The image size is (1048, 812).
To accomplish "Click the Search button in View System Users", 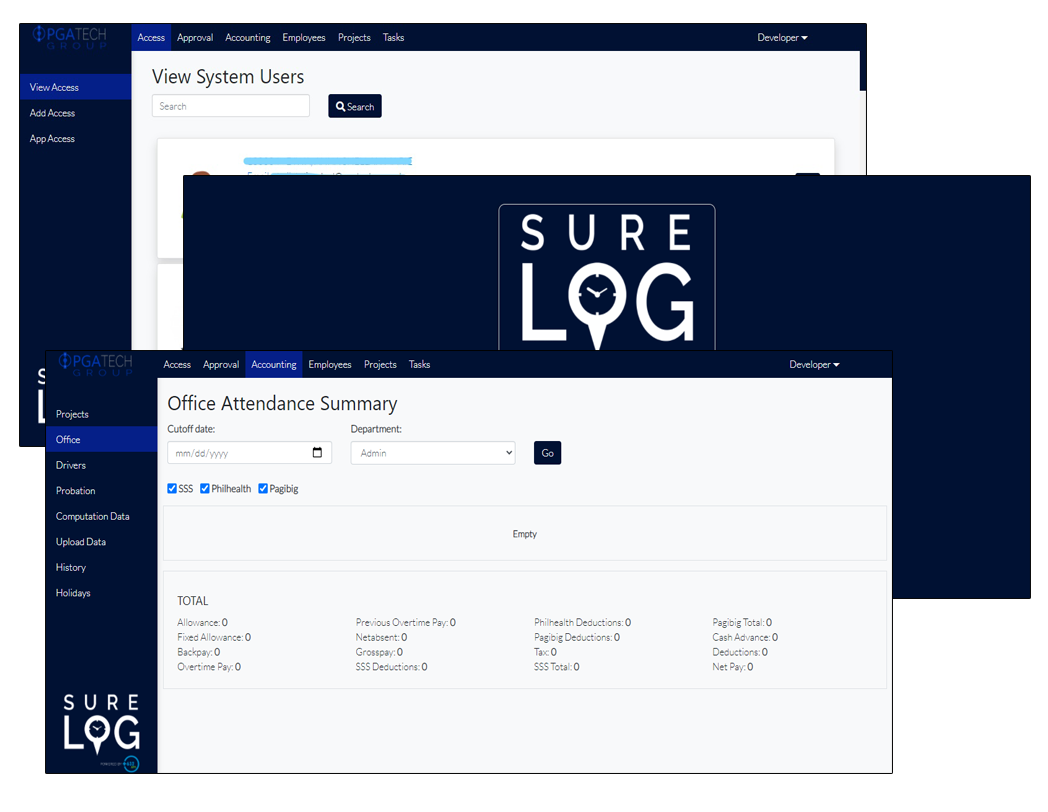I will click(x=355, y=106).
